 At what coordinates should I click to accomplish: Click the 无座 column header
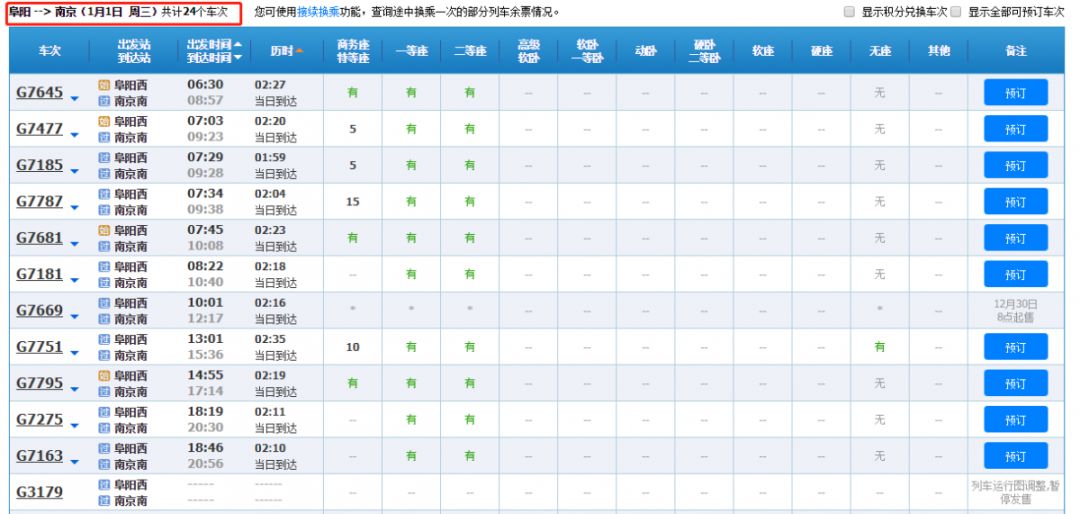click(x=880, y=51)
